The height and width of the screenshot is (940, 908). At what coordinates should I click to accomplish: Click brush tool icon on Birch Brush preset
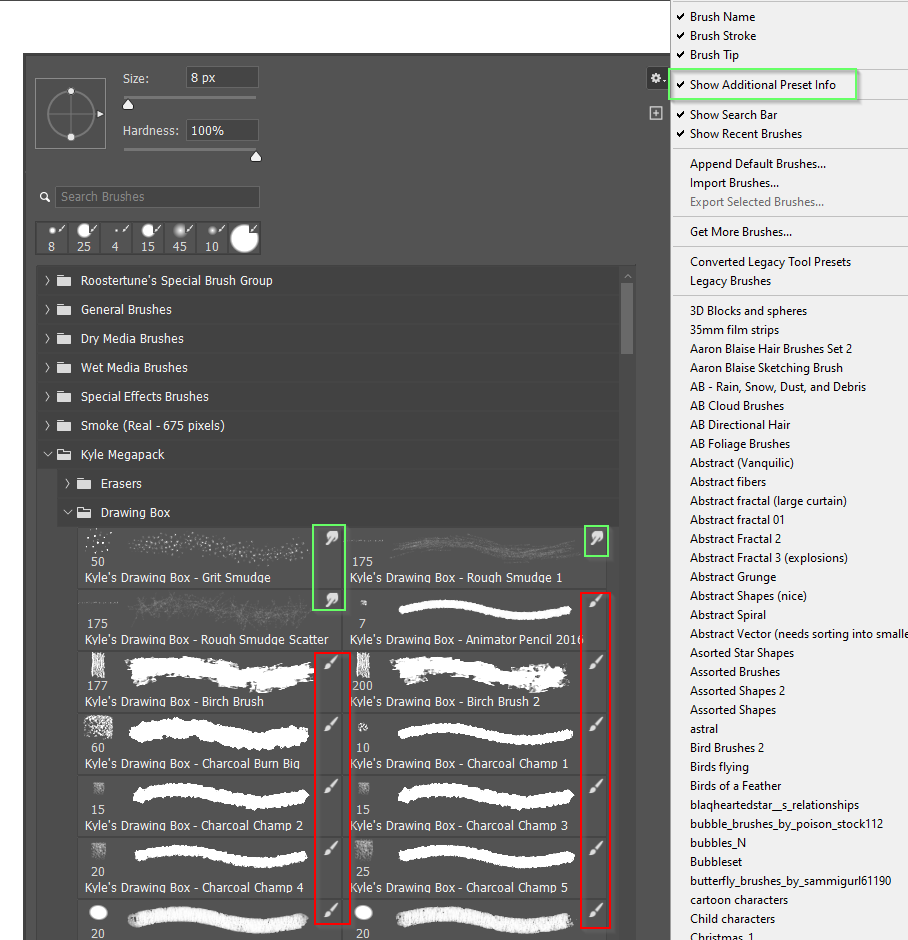331,662
